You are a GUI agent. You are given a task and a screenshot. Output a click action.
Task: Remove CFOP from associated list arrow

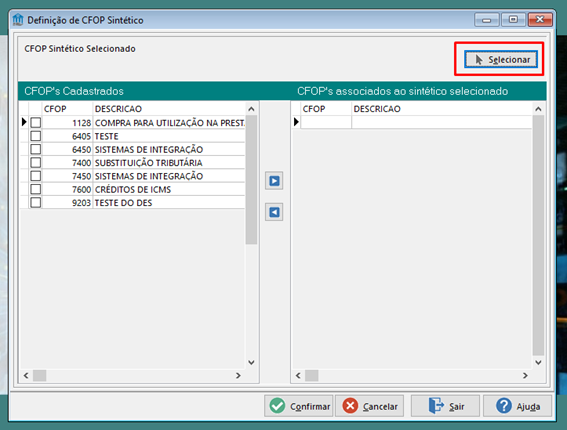point(274,212)
